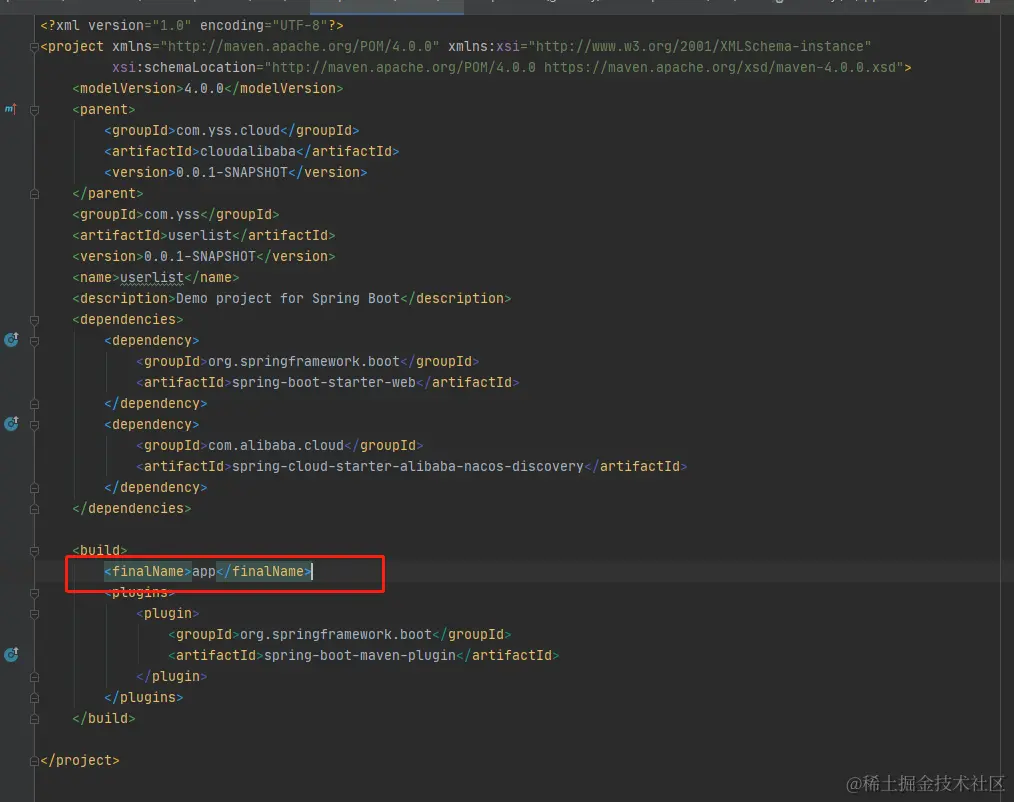Click the com.yss groupId value
This screenshot has width=1014, height=802.
click(x=172, y=214)
